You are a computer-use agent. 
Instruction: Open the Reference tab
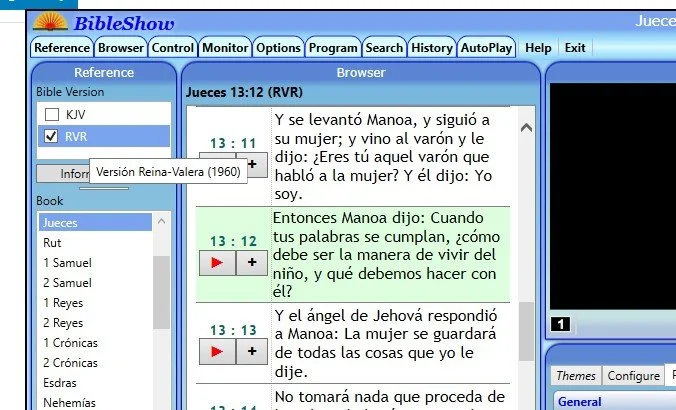(62, 48)
